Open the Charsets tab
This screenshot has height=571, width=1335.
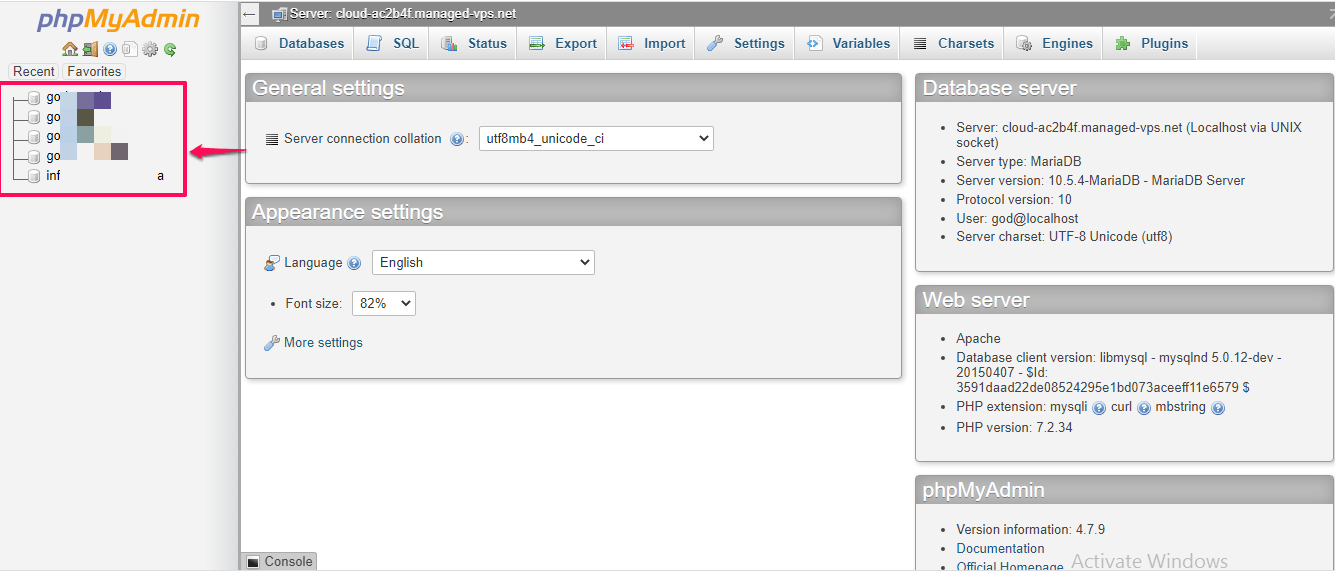coord(953,43)
